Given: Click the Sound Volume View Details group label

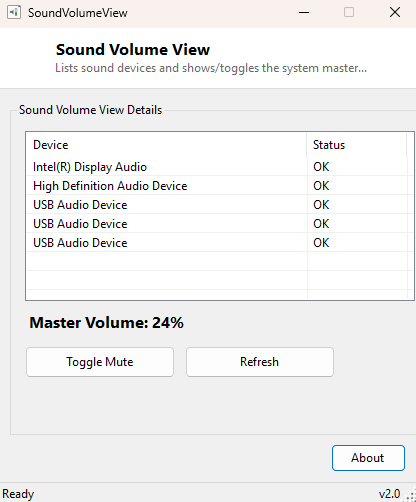Looking at the screenshot, I should point(90,110).
